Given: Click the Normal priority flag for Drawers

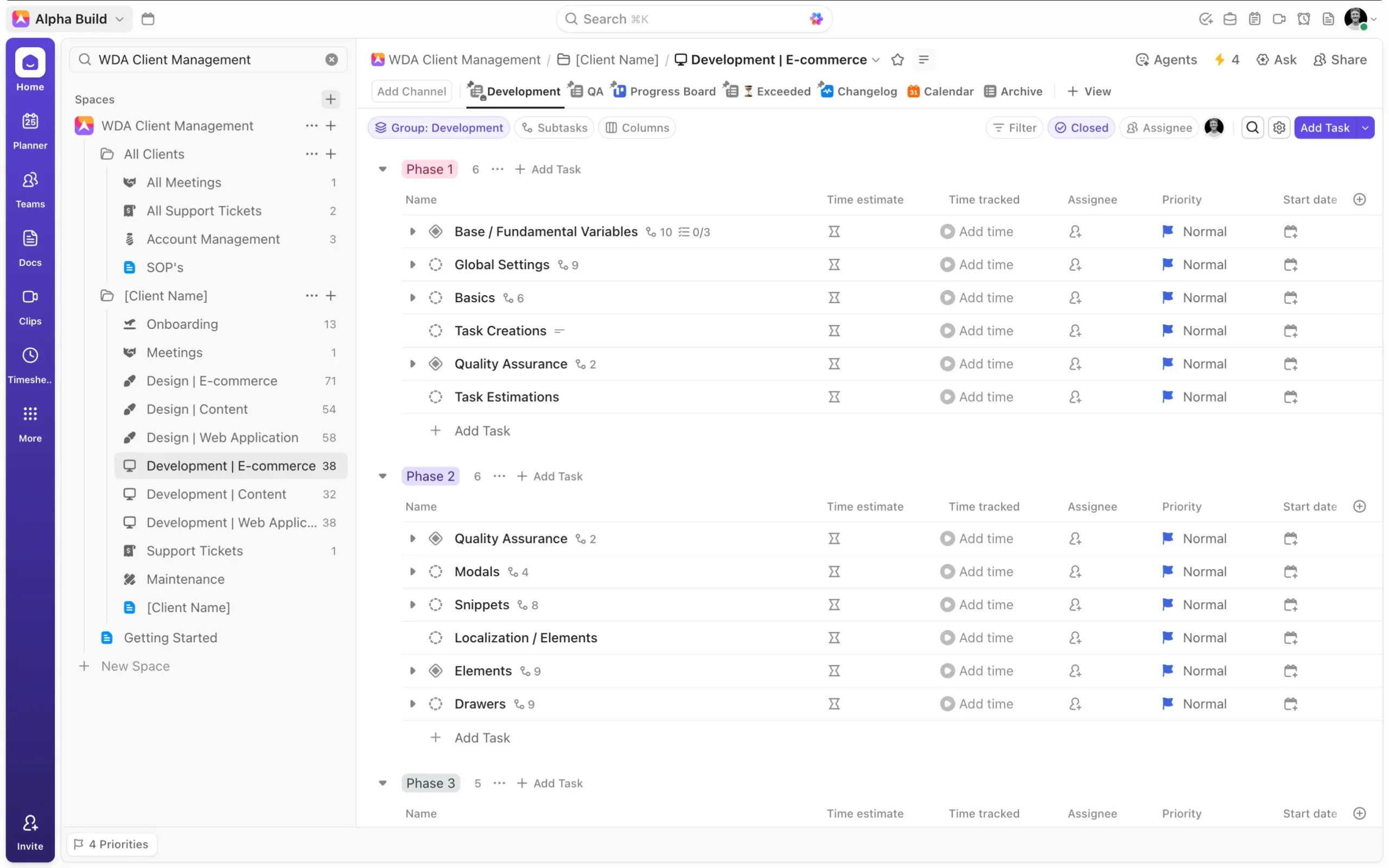Looking at the screenshot, I should (x=1168, y=704).
